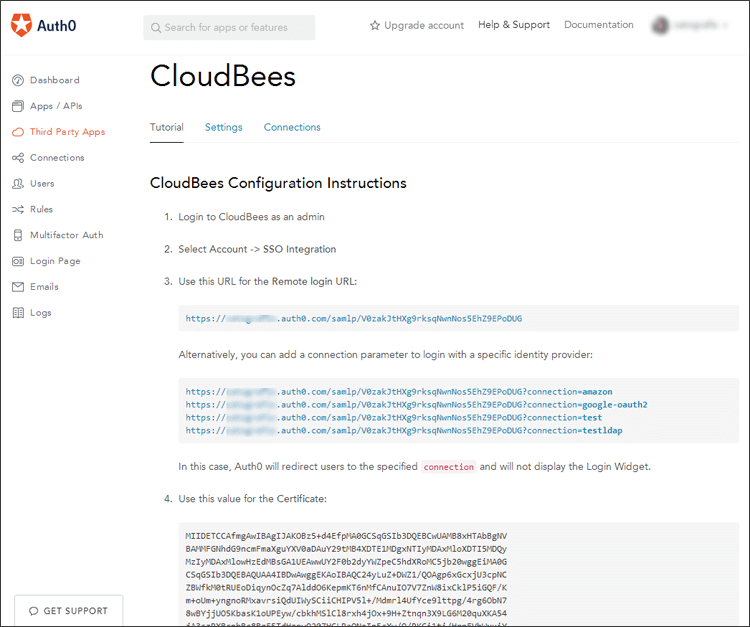Image resolution: width=750 pixels, height=627 pixels.
Task: Click the Auth0 brand name text
Action: pos(56,26)
